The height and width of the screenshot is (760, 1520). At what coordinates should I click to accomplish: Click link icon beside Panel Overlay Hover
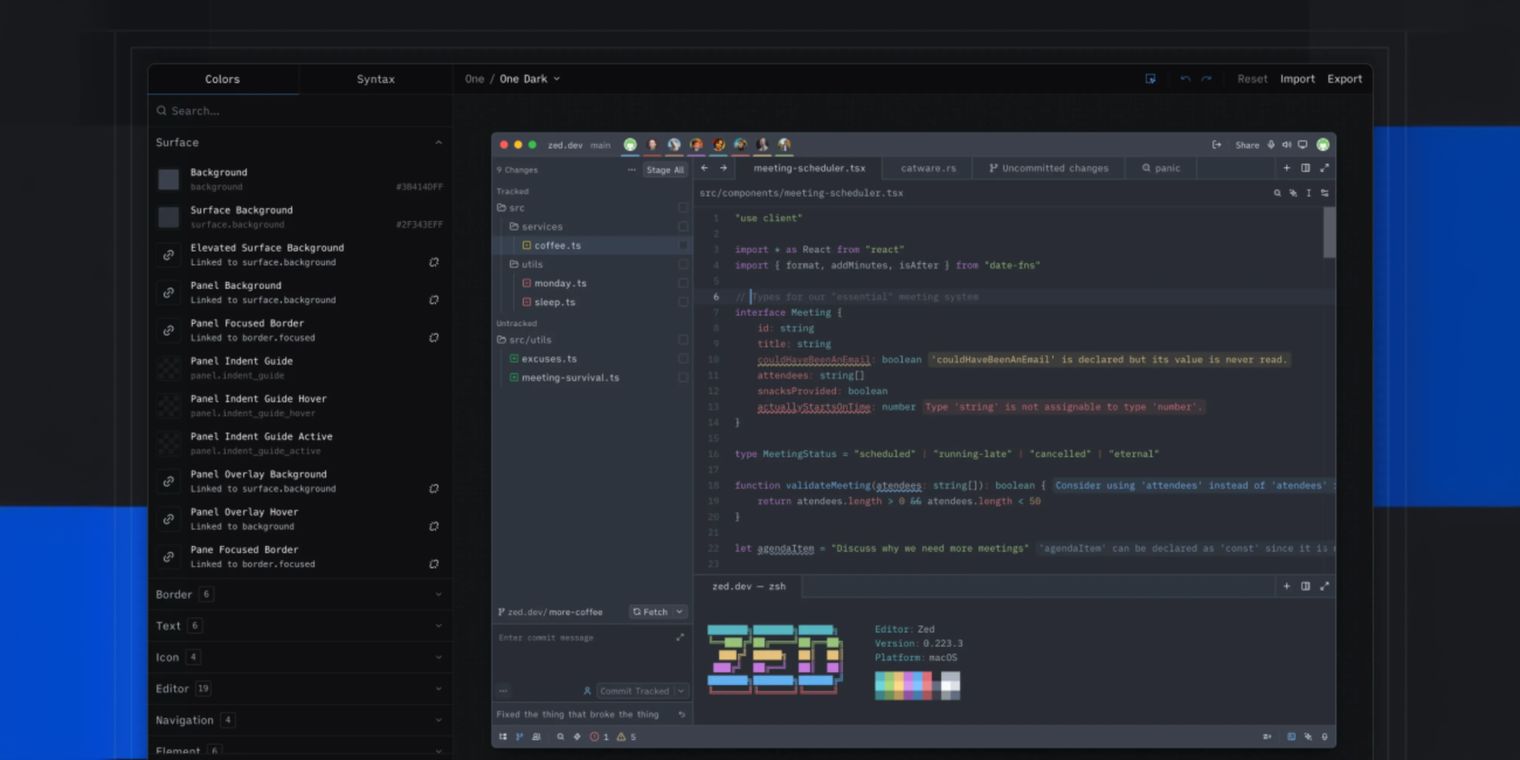[169, 519]
